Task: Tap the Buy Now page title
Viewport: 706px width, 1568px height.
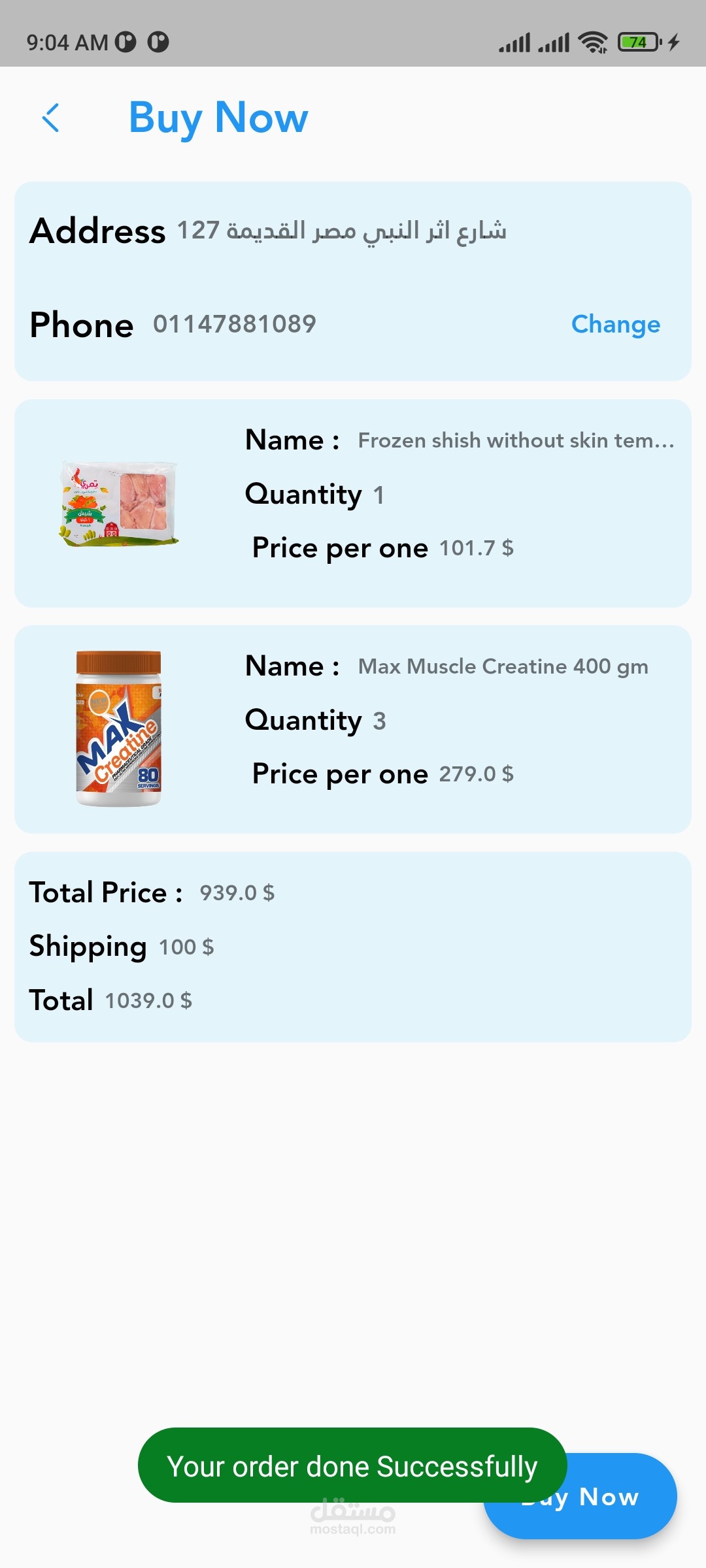Action: (218, 118)
